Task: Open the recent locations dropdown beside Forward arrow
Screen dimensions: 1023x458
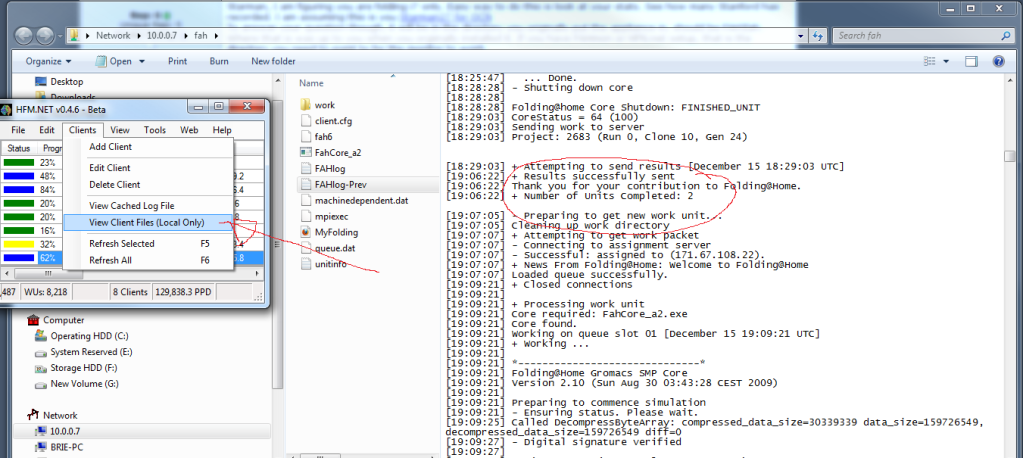Action: coord(60,36)
